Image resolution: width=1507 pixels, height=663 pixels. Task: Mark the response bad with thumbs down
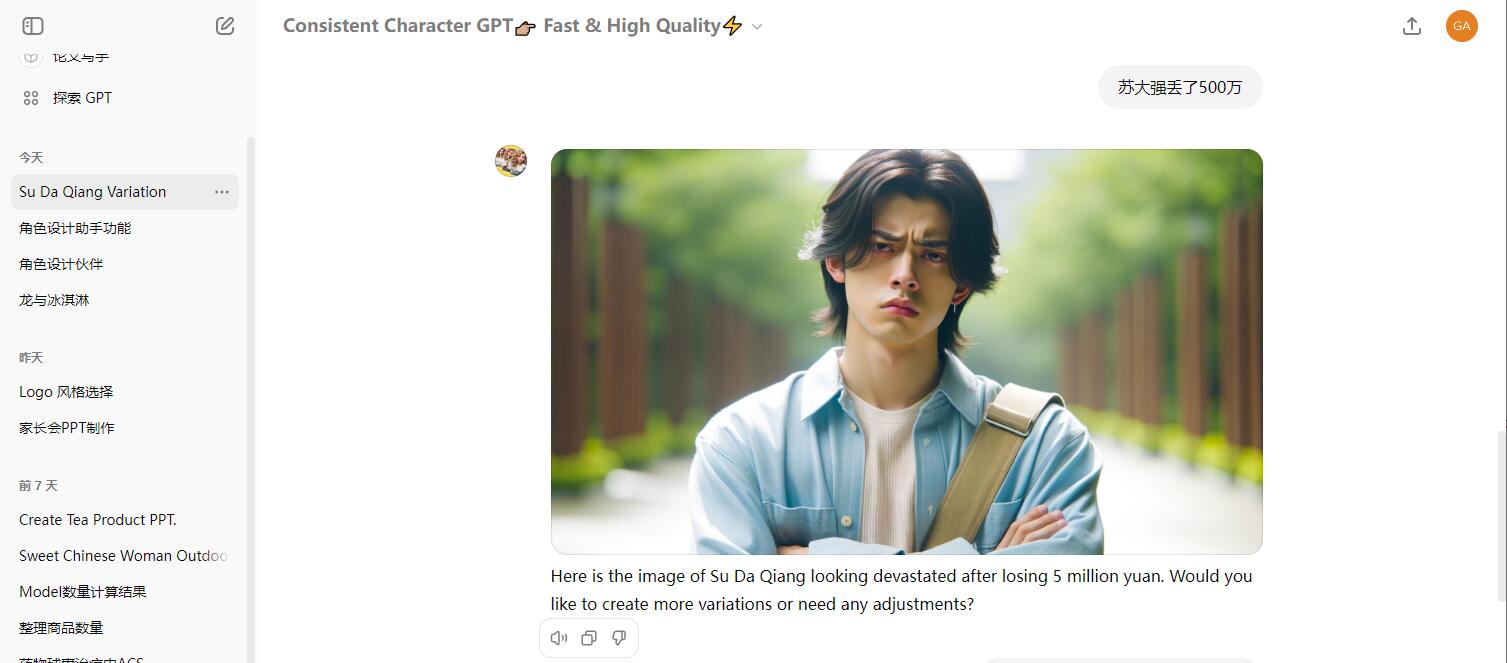[x=619, y=638]
